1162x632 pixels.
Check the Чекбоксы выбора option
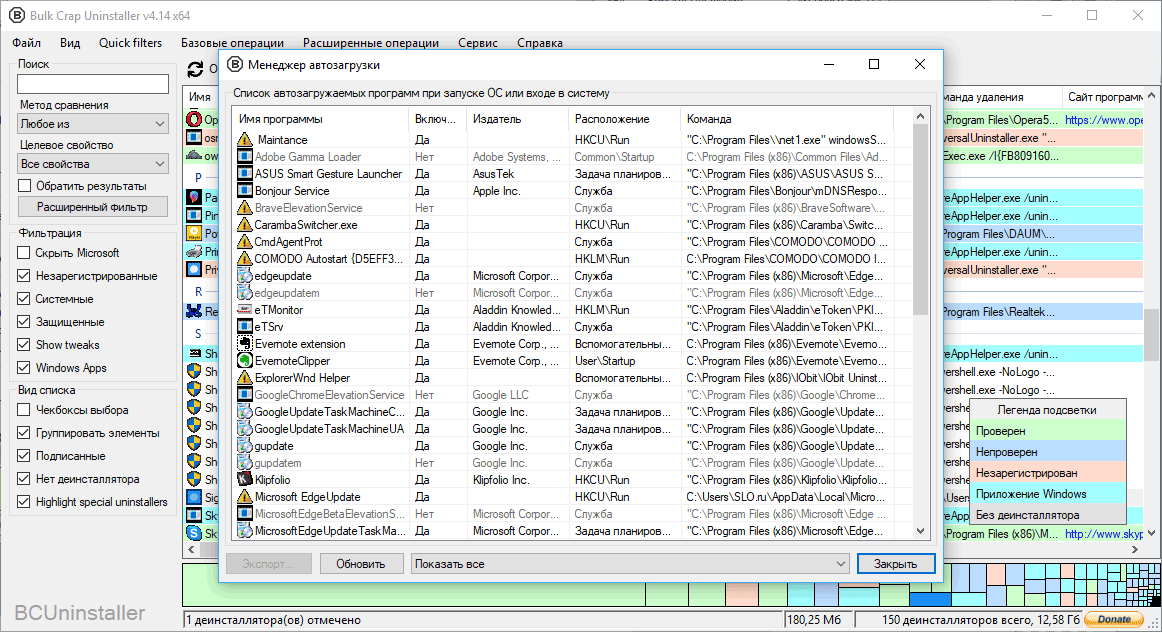tap(25, 410)
